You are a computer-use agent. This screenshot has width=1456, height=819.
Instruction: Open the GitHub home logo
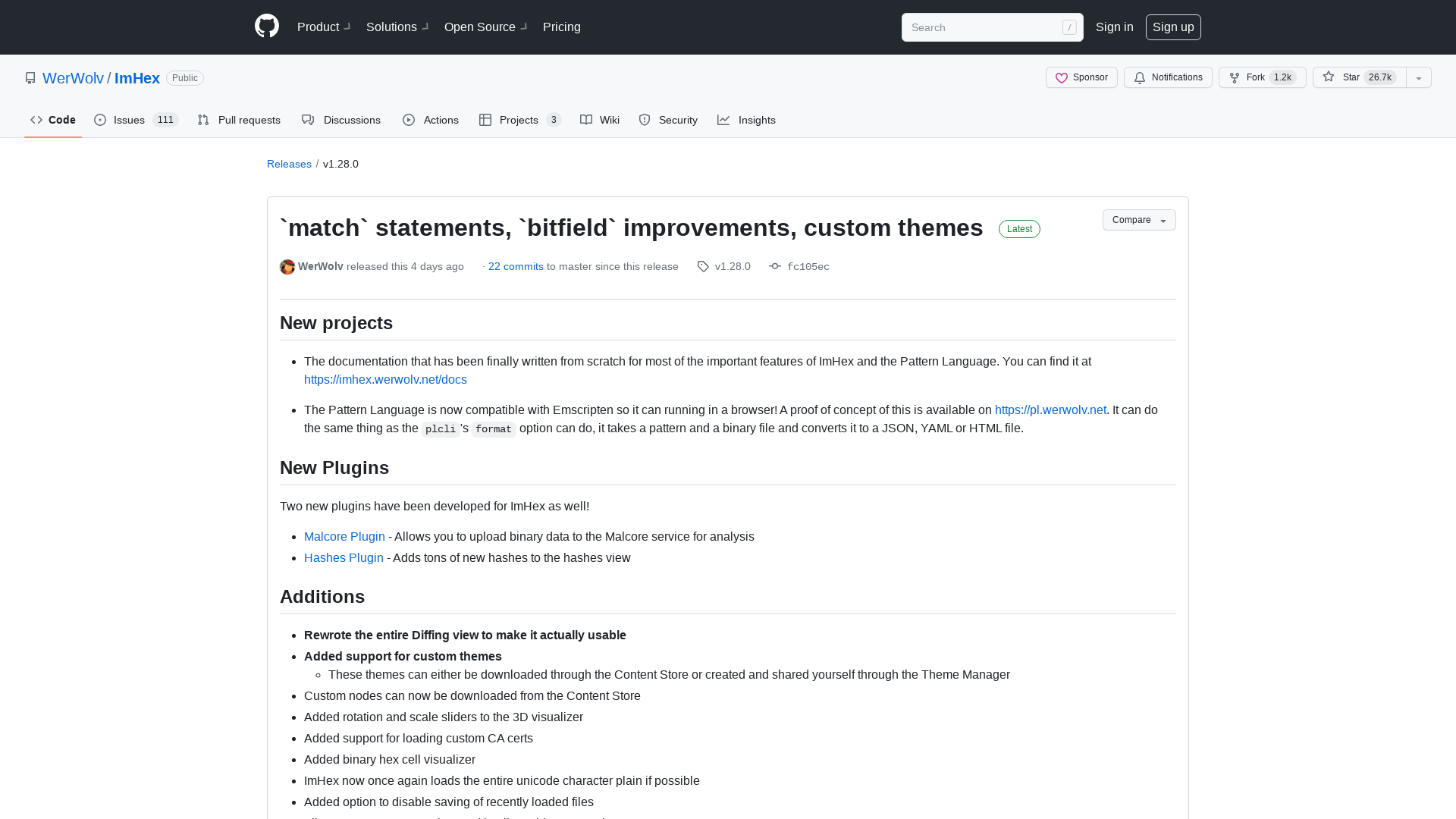(267, 27)
